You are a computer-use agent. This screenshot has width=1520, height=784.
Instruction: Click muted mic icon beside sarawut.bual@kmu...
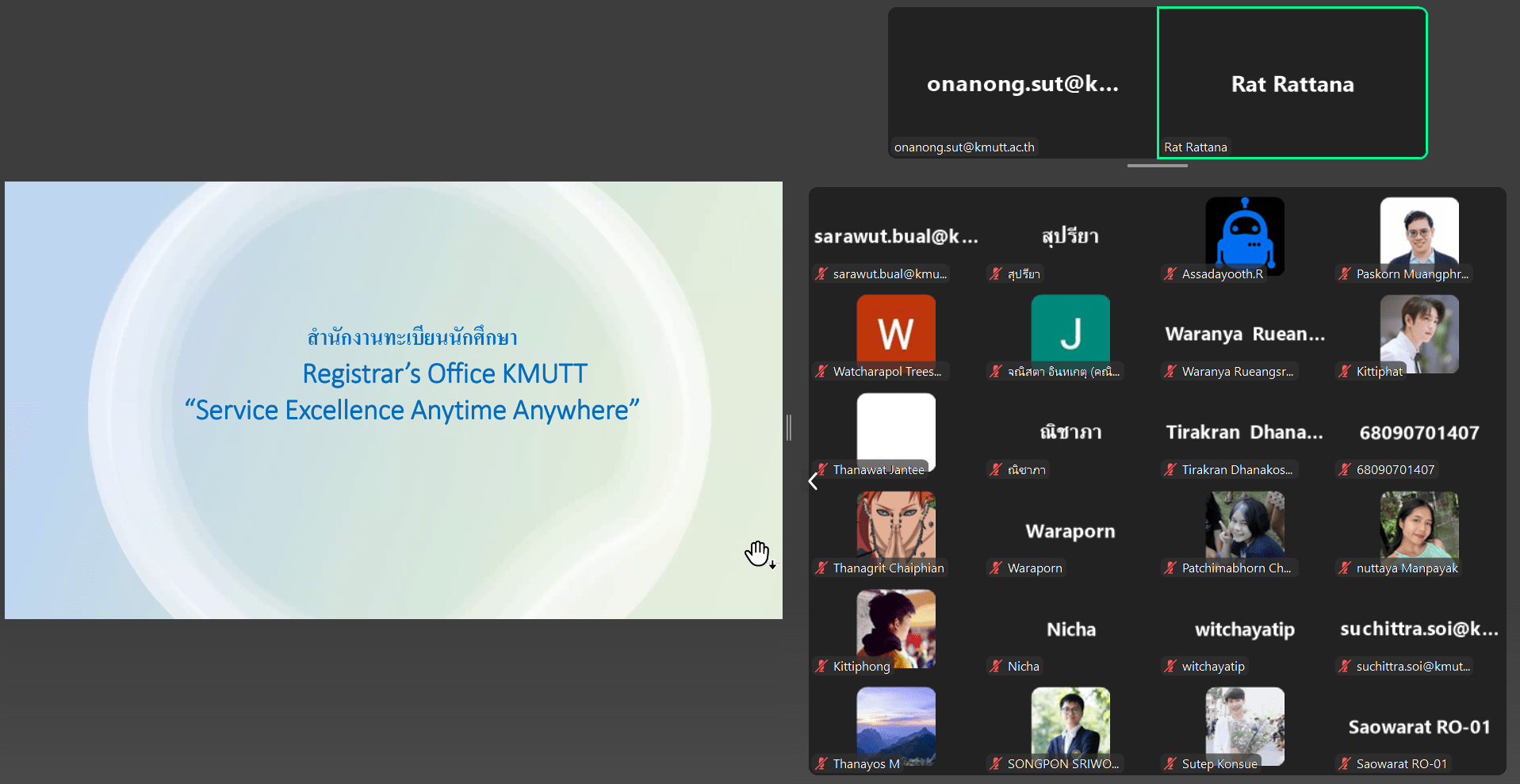tap(821, 274)
